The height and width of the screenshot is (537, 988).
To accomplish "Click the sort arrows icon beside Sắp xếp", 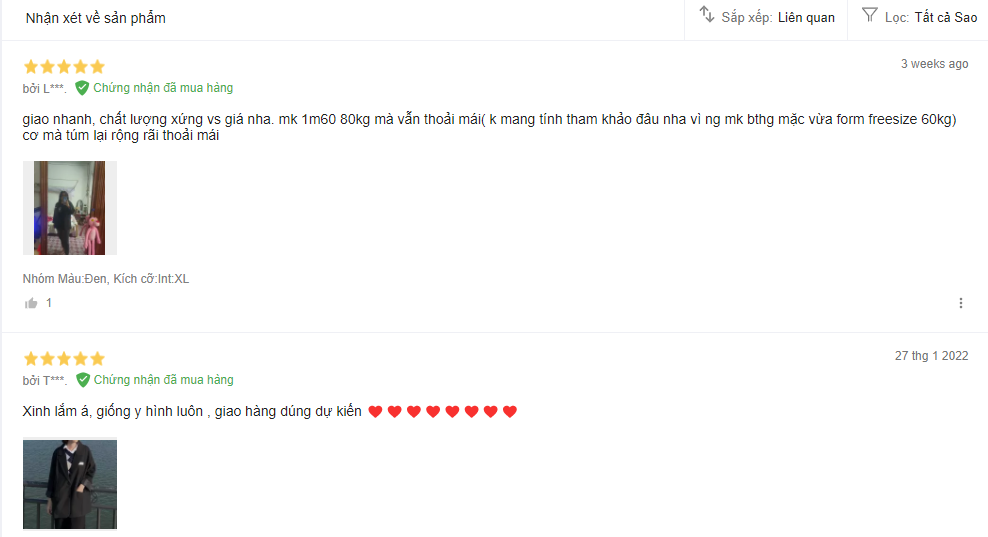I will (707, 14).
